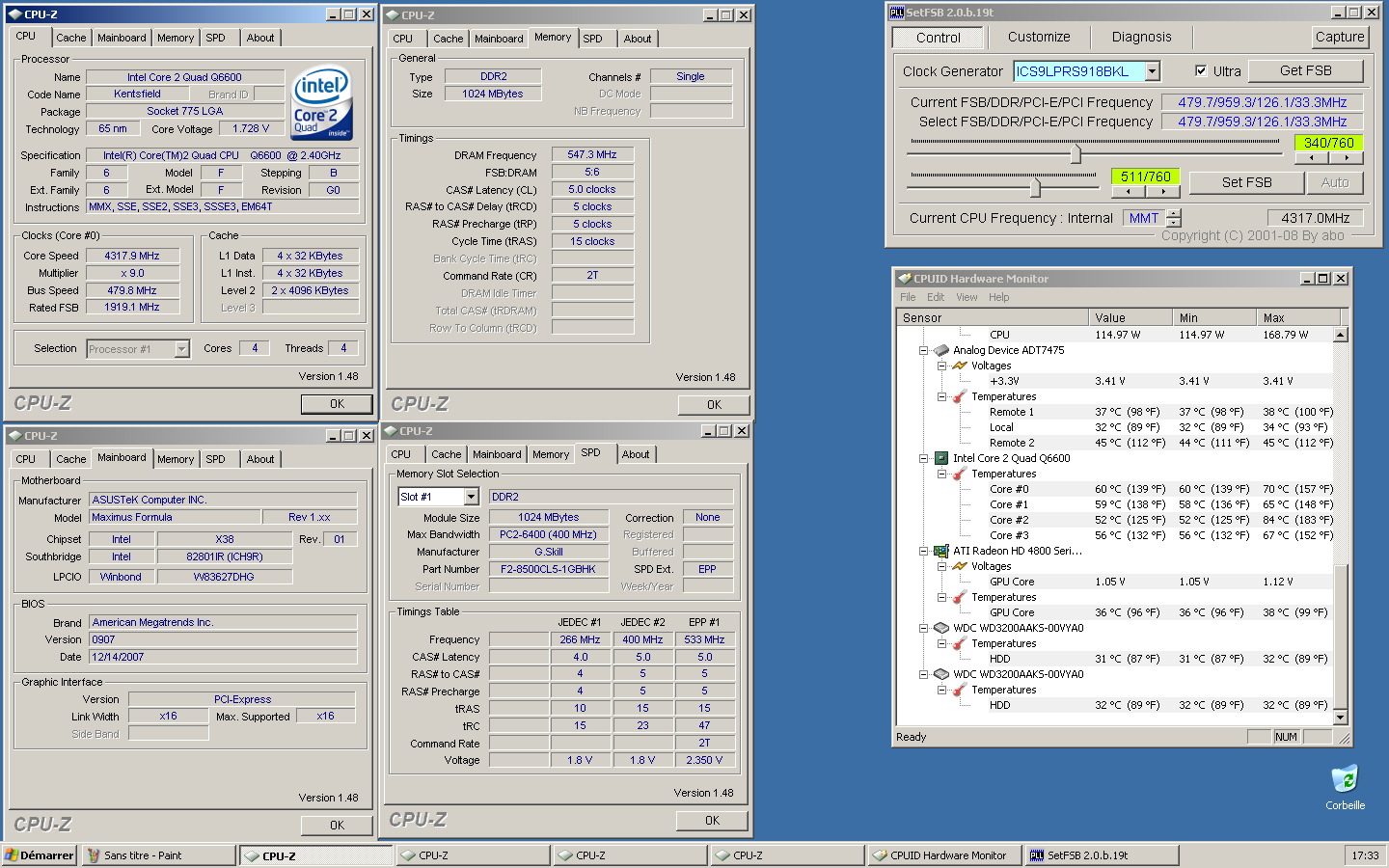Screen dimensions: 1389x868
Task: Click the Part Number F2-8500CL5-1GBHK field
Action: tap(548, 569)
